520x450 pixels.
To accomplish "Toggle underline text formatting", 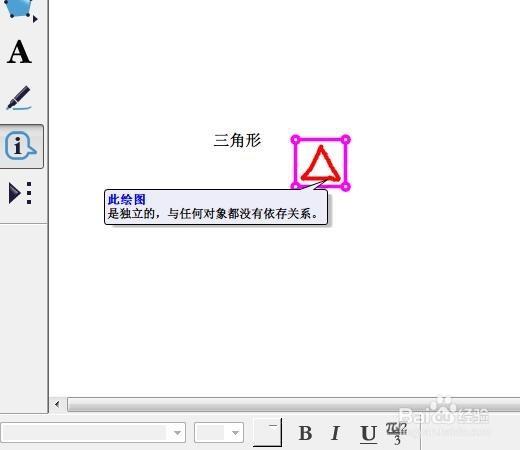I will (368, 434).
